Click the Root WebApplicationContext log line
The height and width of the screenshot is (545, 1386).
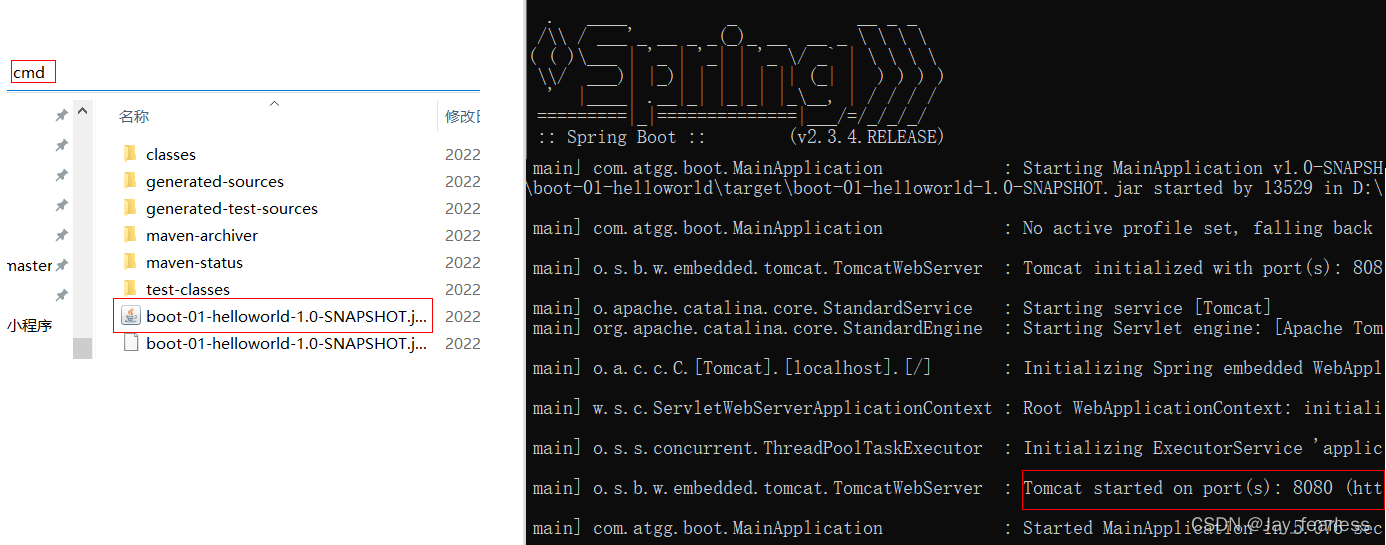coord(959,408)
